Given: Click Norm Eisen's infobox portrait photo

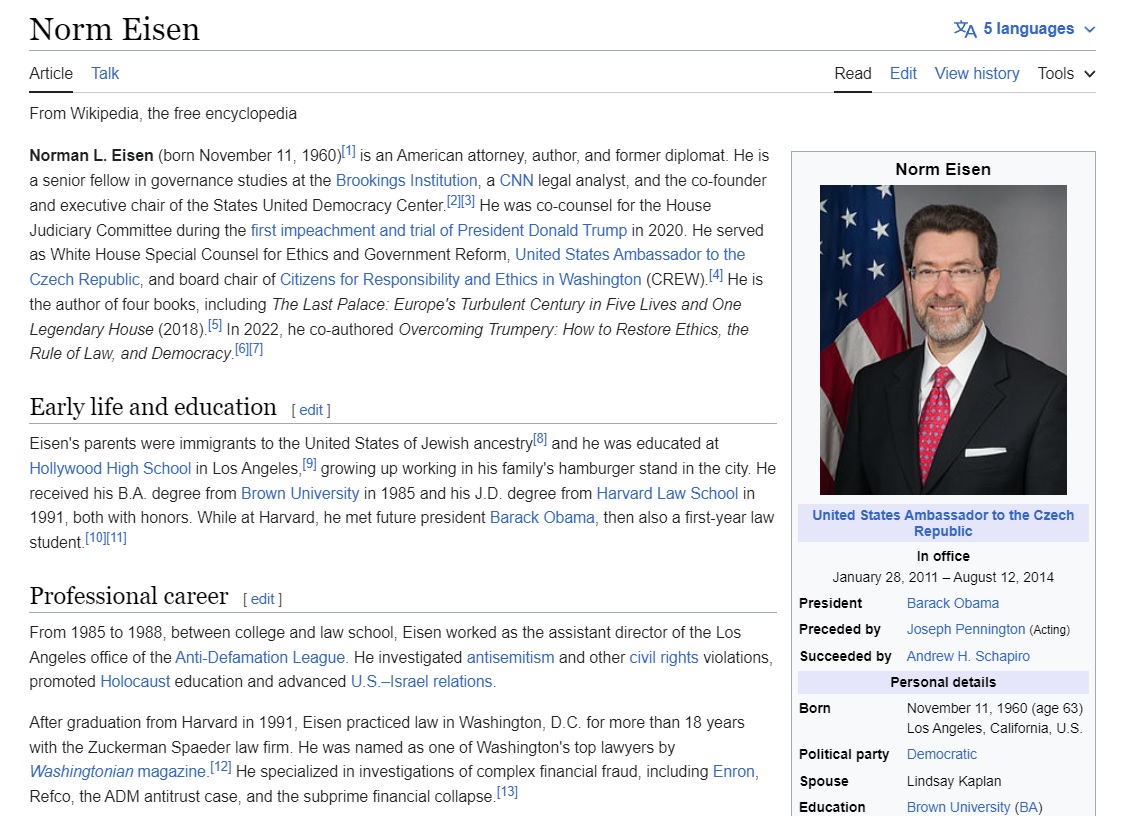Looking at the screenshot, I should coord(943,340).
